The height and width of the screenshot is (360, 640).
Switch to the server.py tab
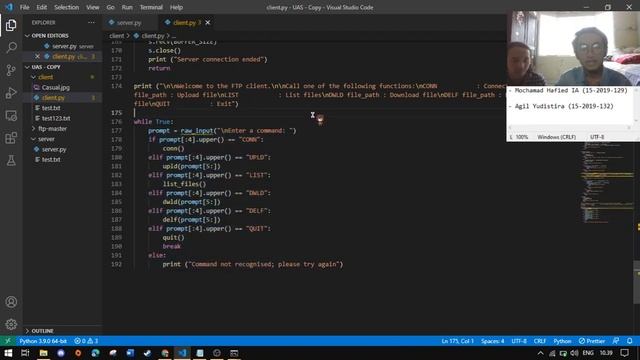tap(130, 22)
